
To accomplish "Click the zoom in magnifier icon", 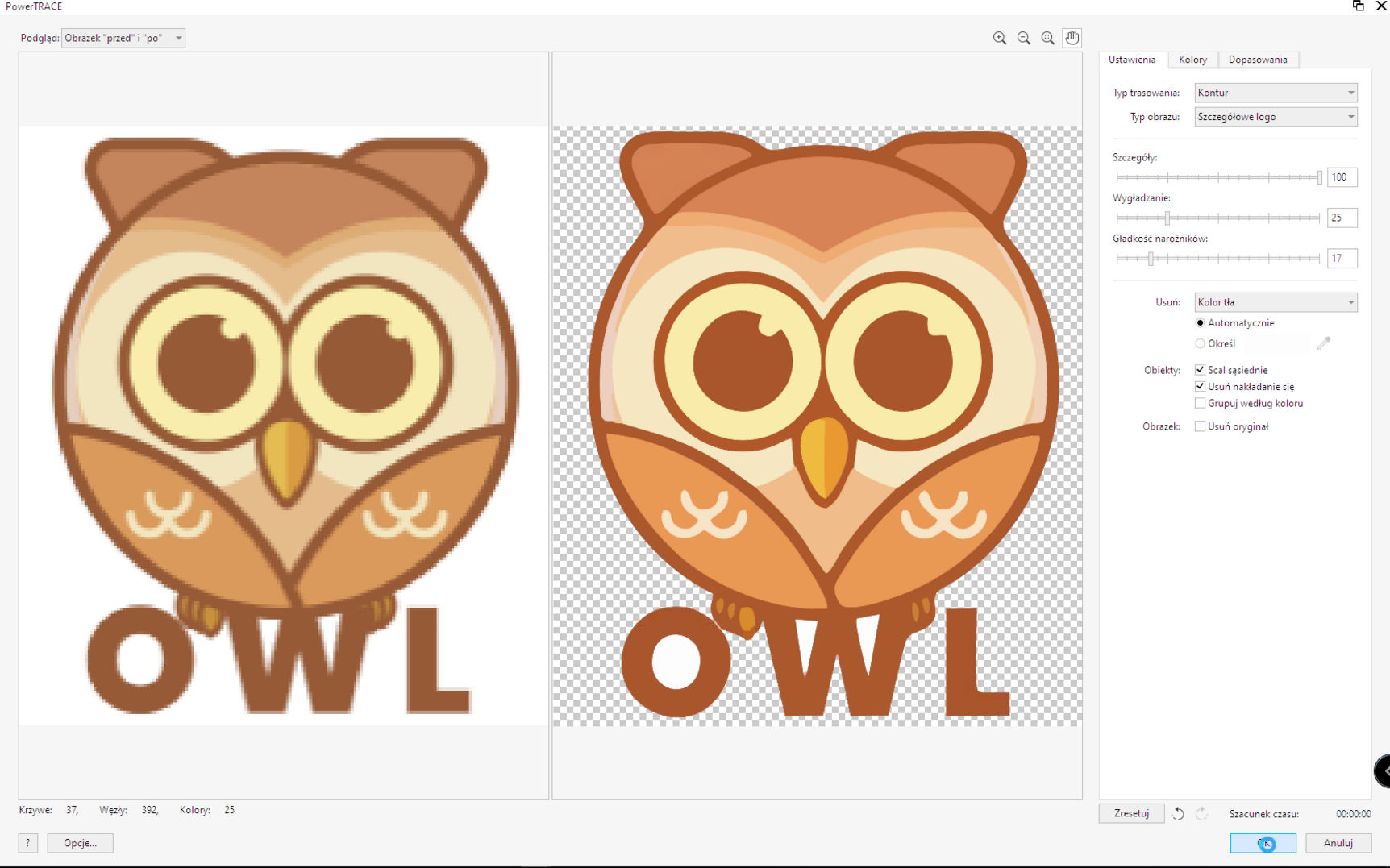I will (1000, 38).
